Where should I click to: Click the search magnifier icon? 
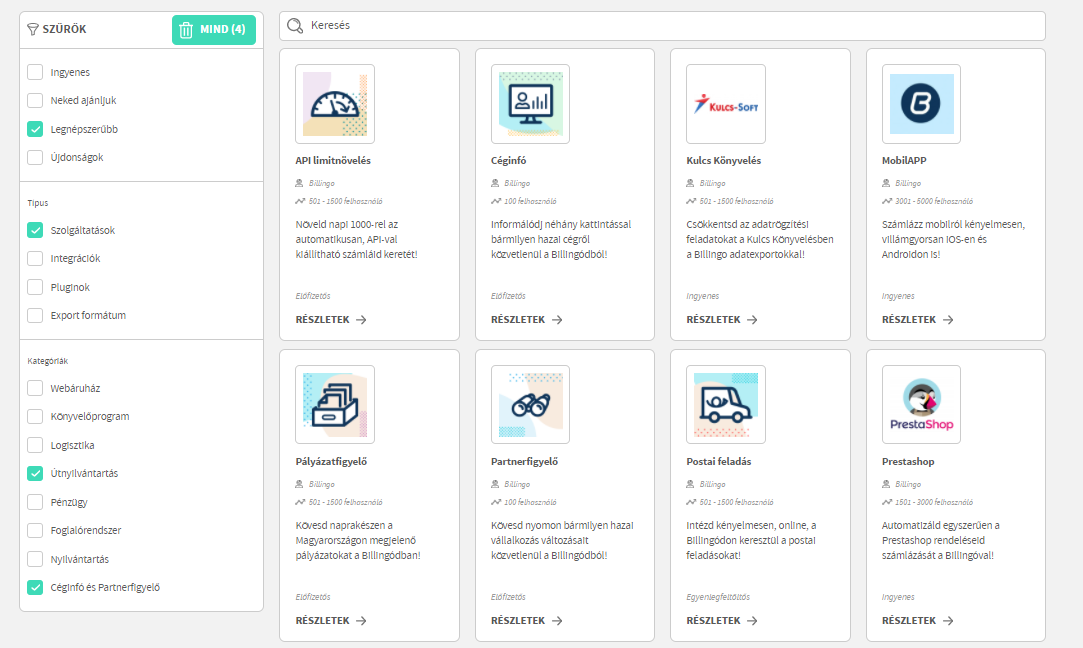pos(295,26)
